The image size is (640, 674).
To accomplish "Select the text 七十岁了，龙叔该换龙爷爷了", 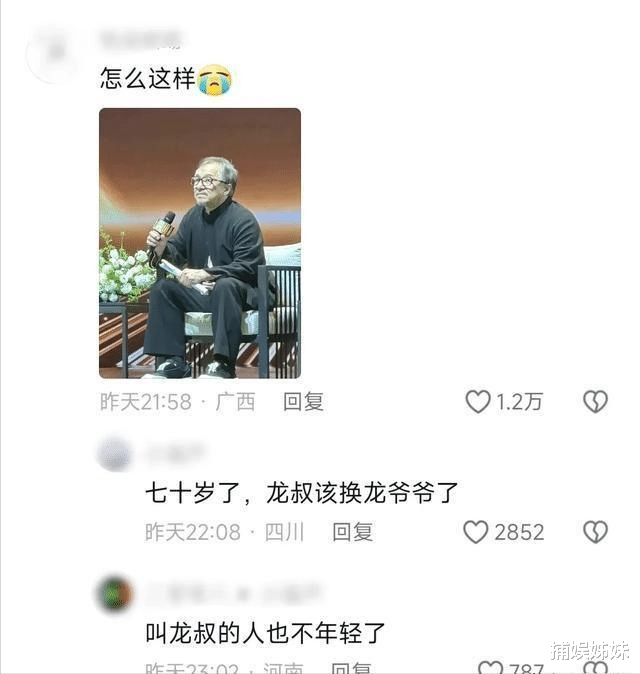I will 302,493.
